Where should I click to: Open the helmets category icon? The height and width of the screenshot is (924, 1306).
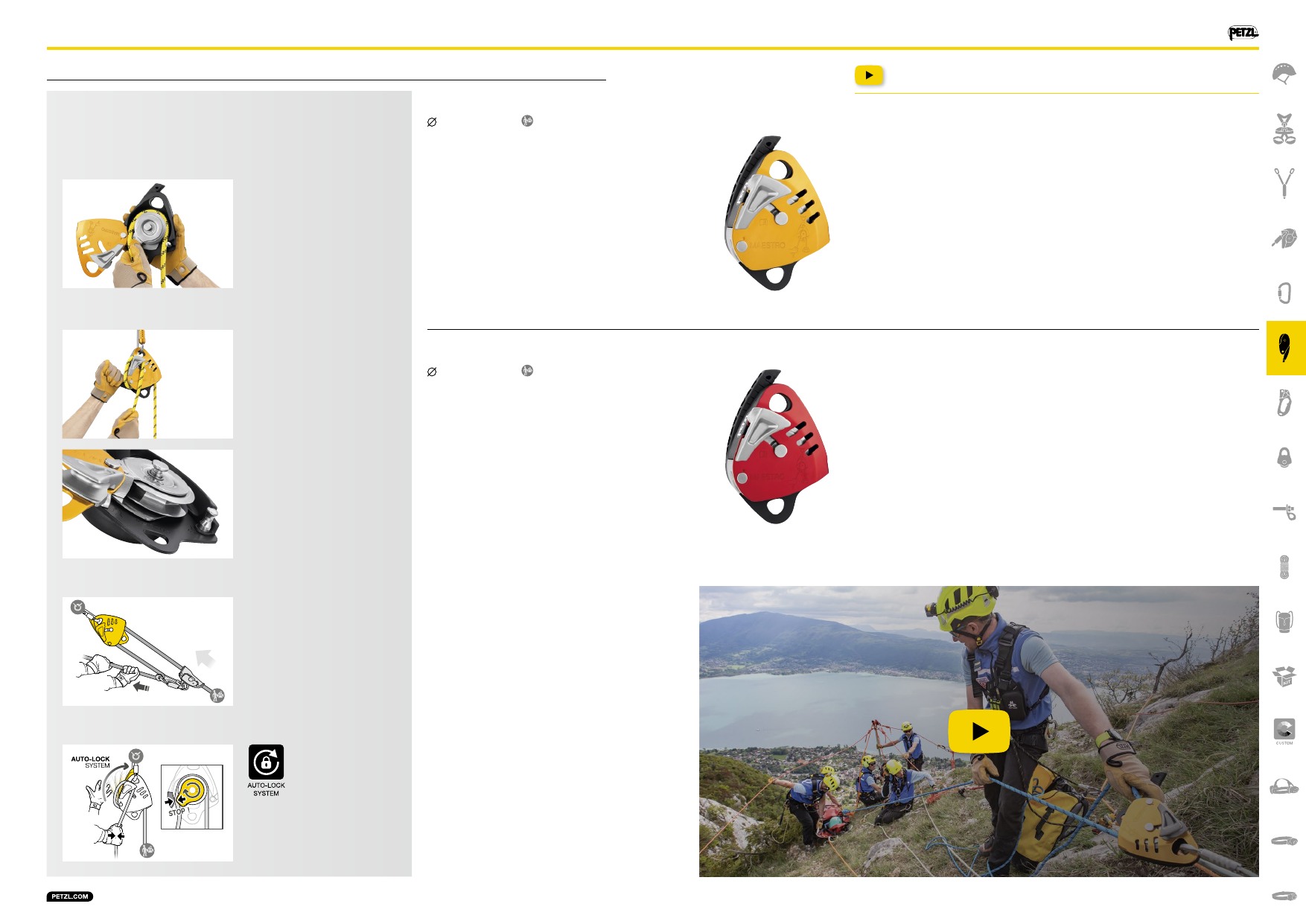(1284, 74)
